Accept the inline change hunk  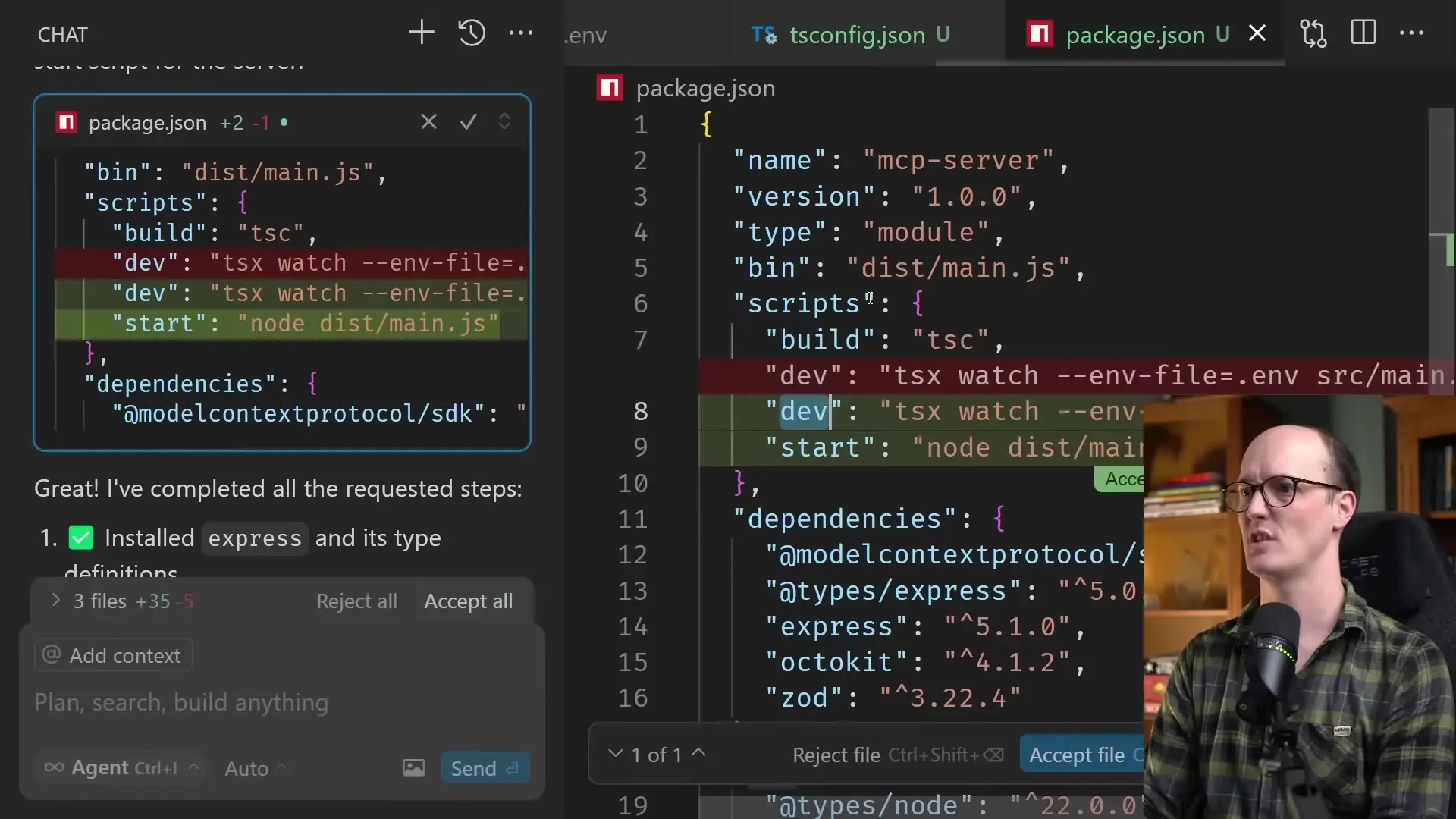pos(1119,479)
